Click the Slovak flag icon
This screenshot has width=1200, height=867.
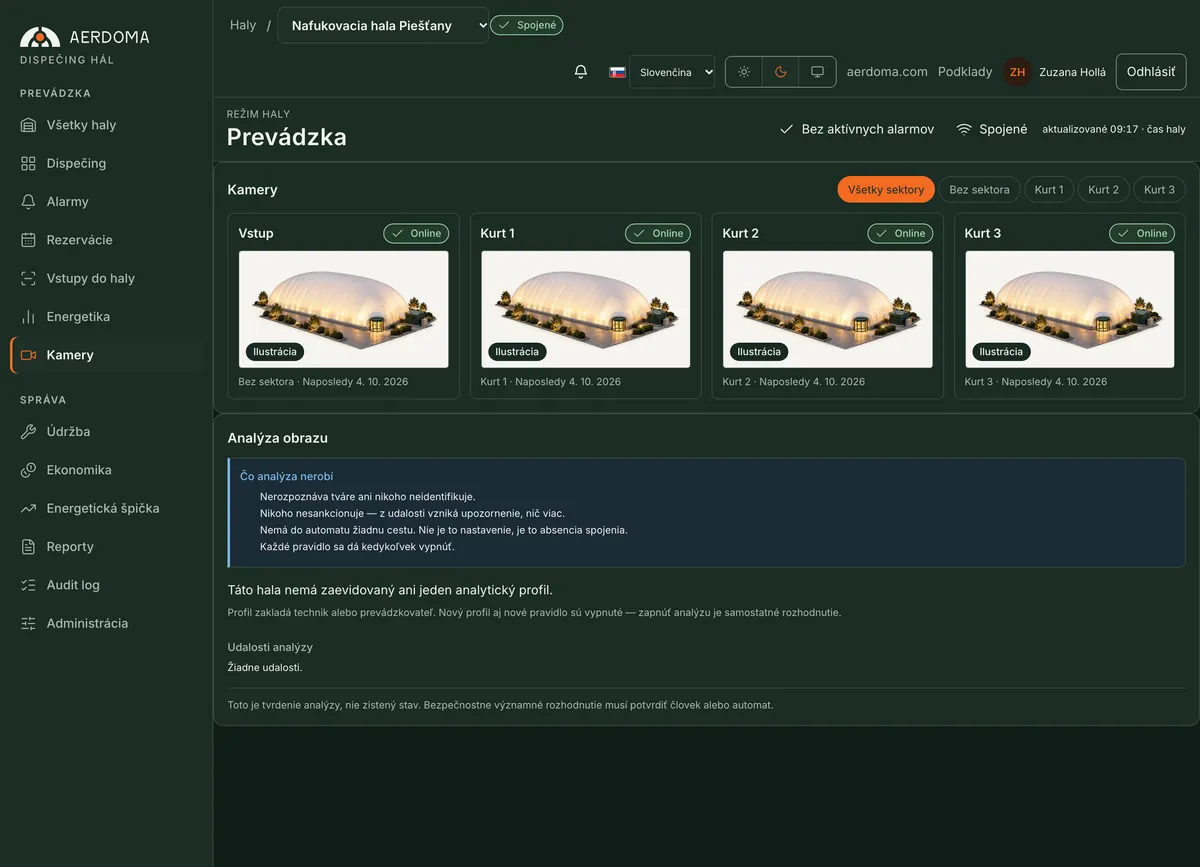[x=618, y=72]
